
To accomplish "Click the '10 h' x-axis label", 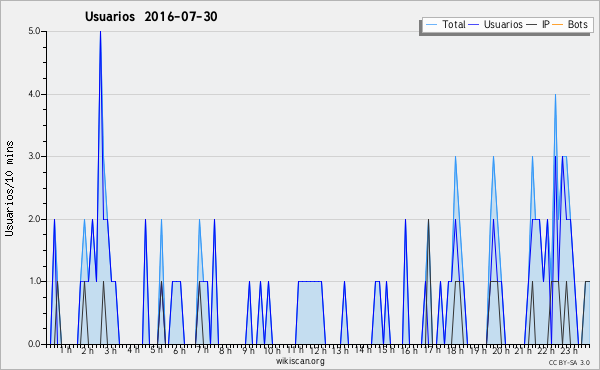I will [272, 350].
